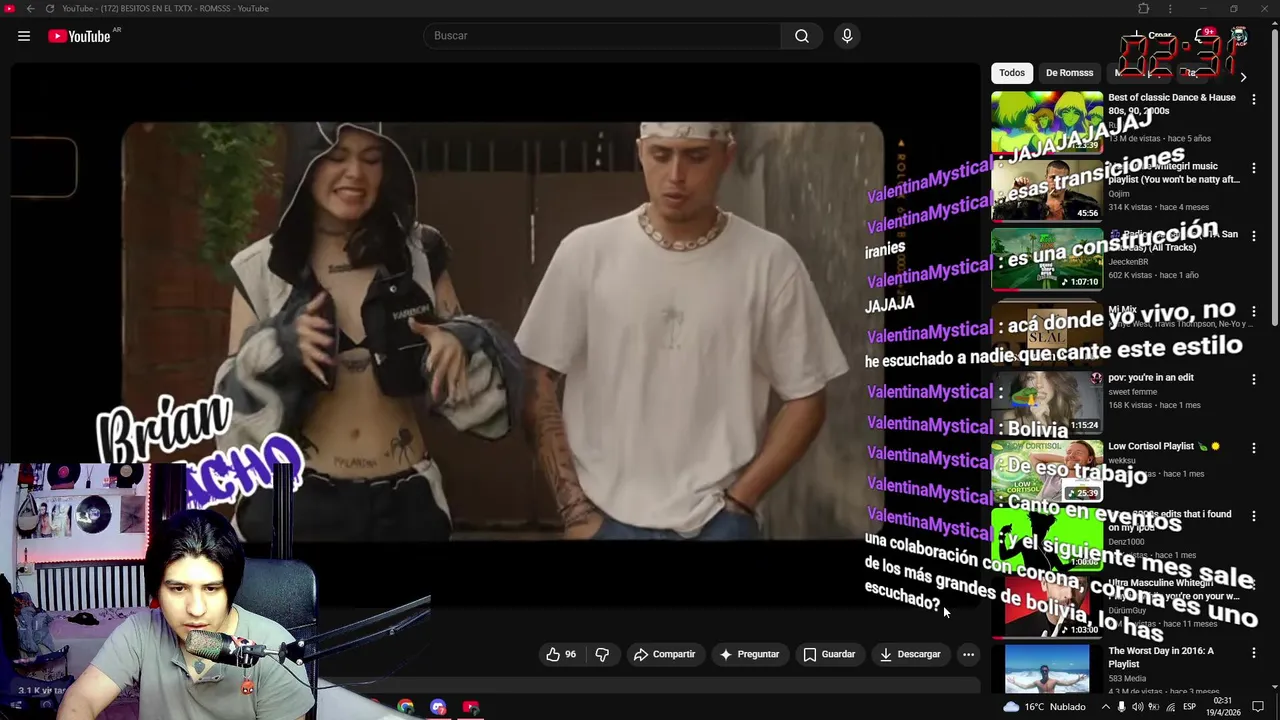Open the 1:07:10 green racing thumbnail
Image resolution: width=1280 pixels, height=720 pixels.
pos(1047,259)
